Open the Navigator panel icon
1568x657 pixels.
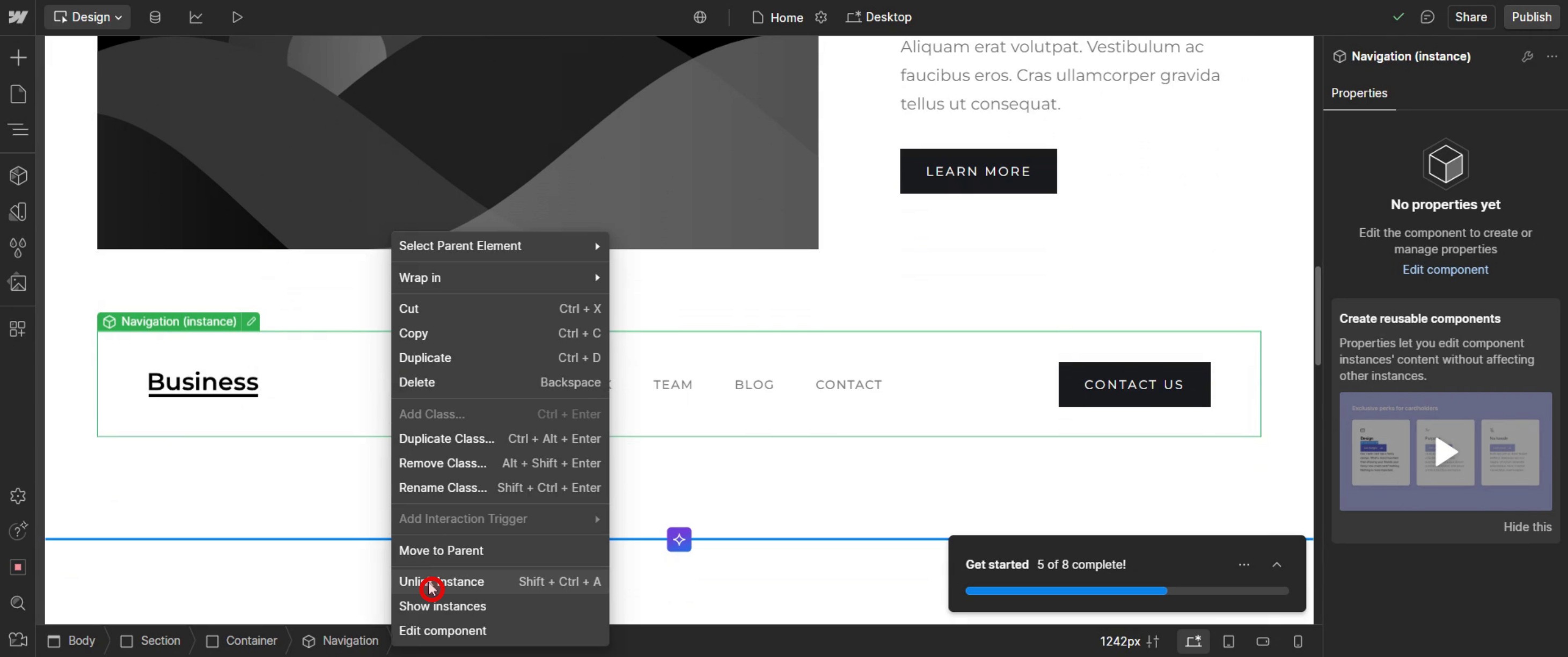pyautogui.click(x=18, y=130)
